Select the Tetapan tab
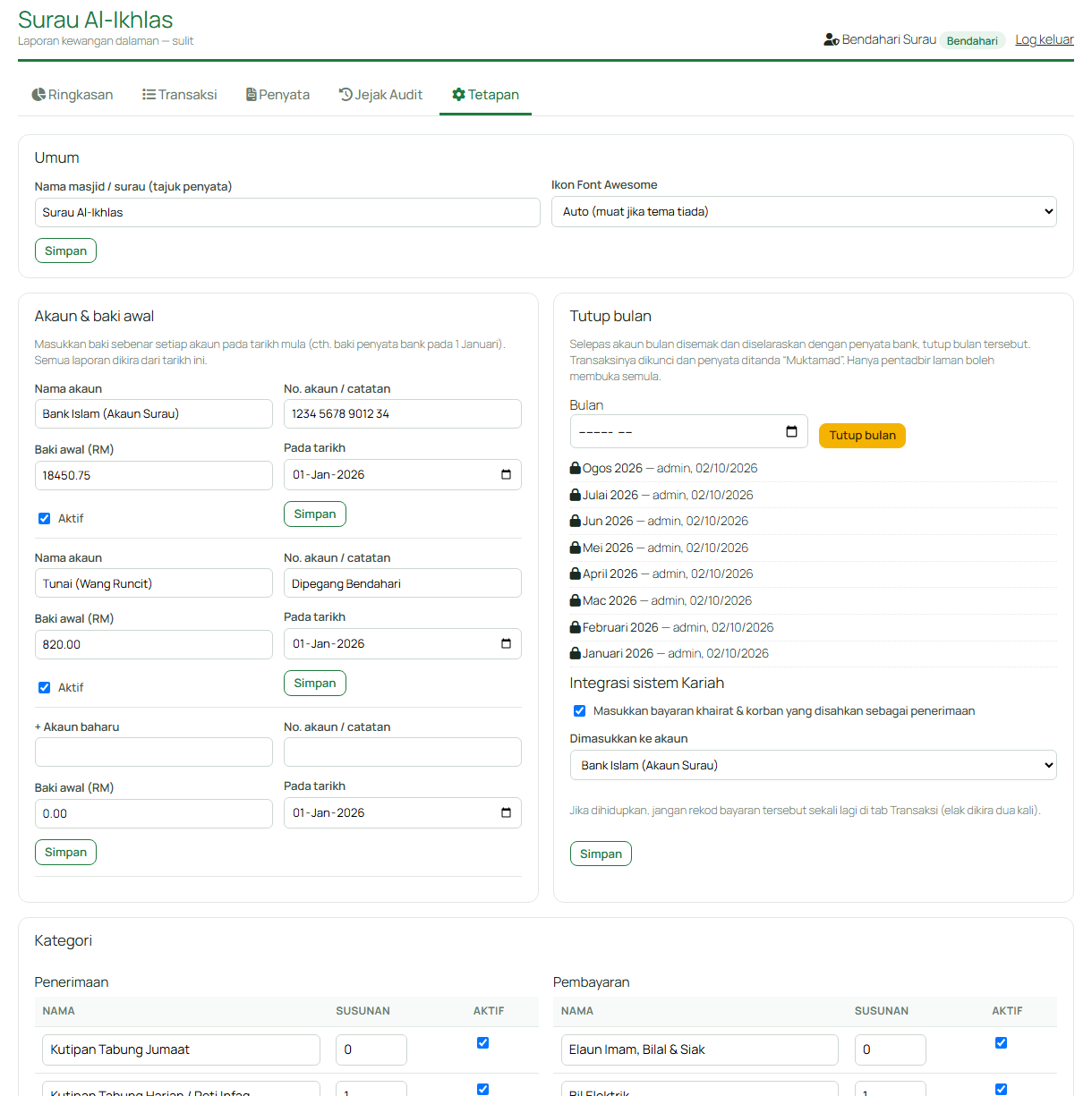This screenshot has width=1092, height=1096. 485,94
